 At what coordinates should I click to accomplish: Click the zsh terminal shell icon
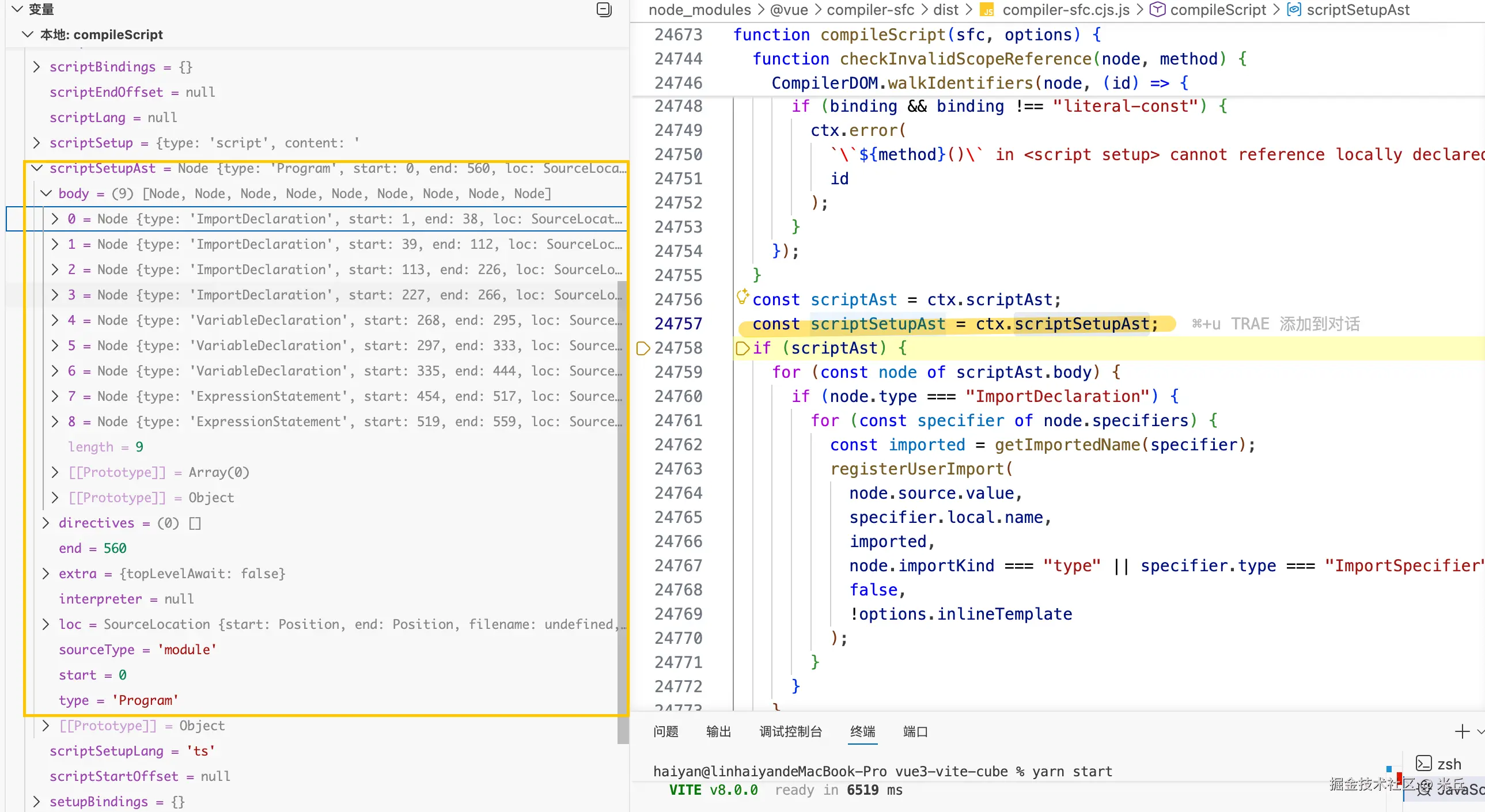click(x=1423, y=764)
